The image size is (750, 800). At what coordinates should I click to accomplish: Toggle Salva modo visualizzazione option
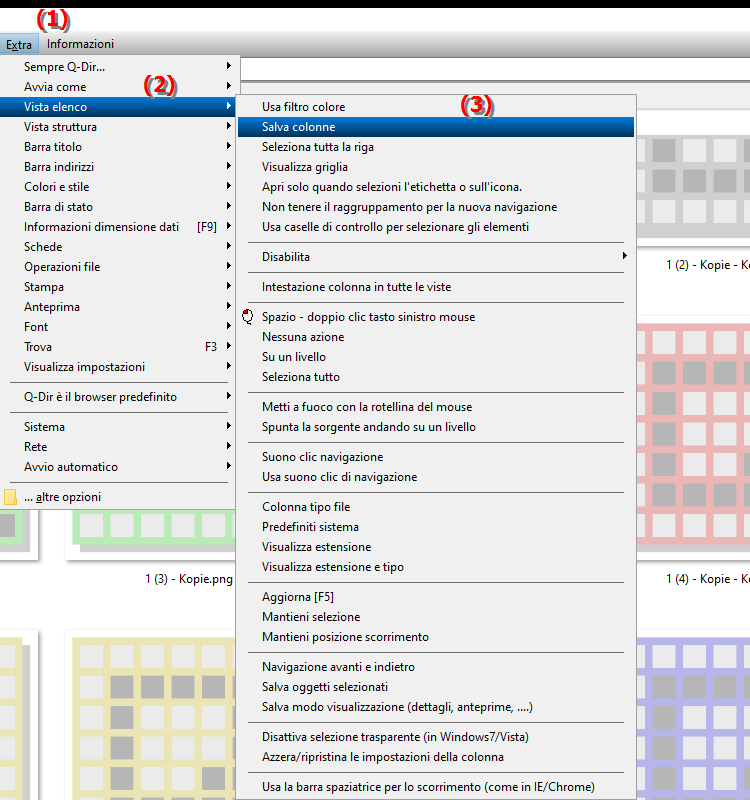436,707
